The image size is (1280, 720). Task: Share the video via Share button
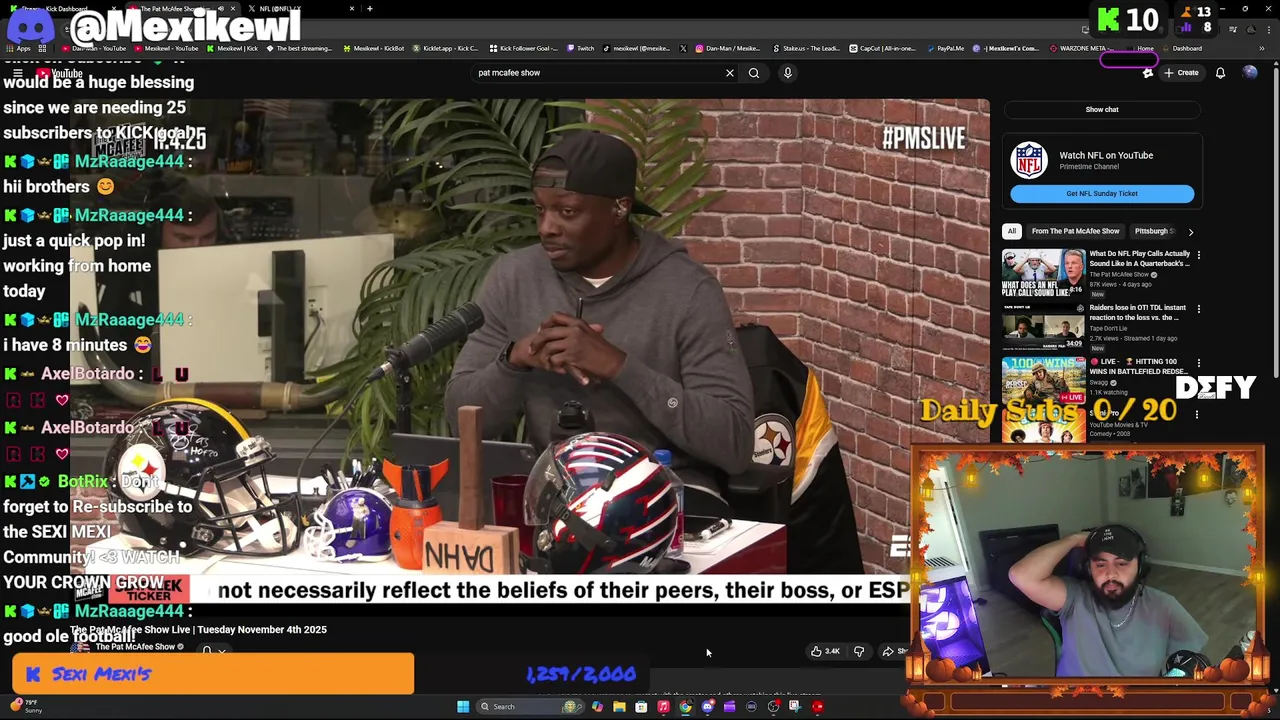click(894, 652)
